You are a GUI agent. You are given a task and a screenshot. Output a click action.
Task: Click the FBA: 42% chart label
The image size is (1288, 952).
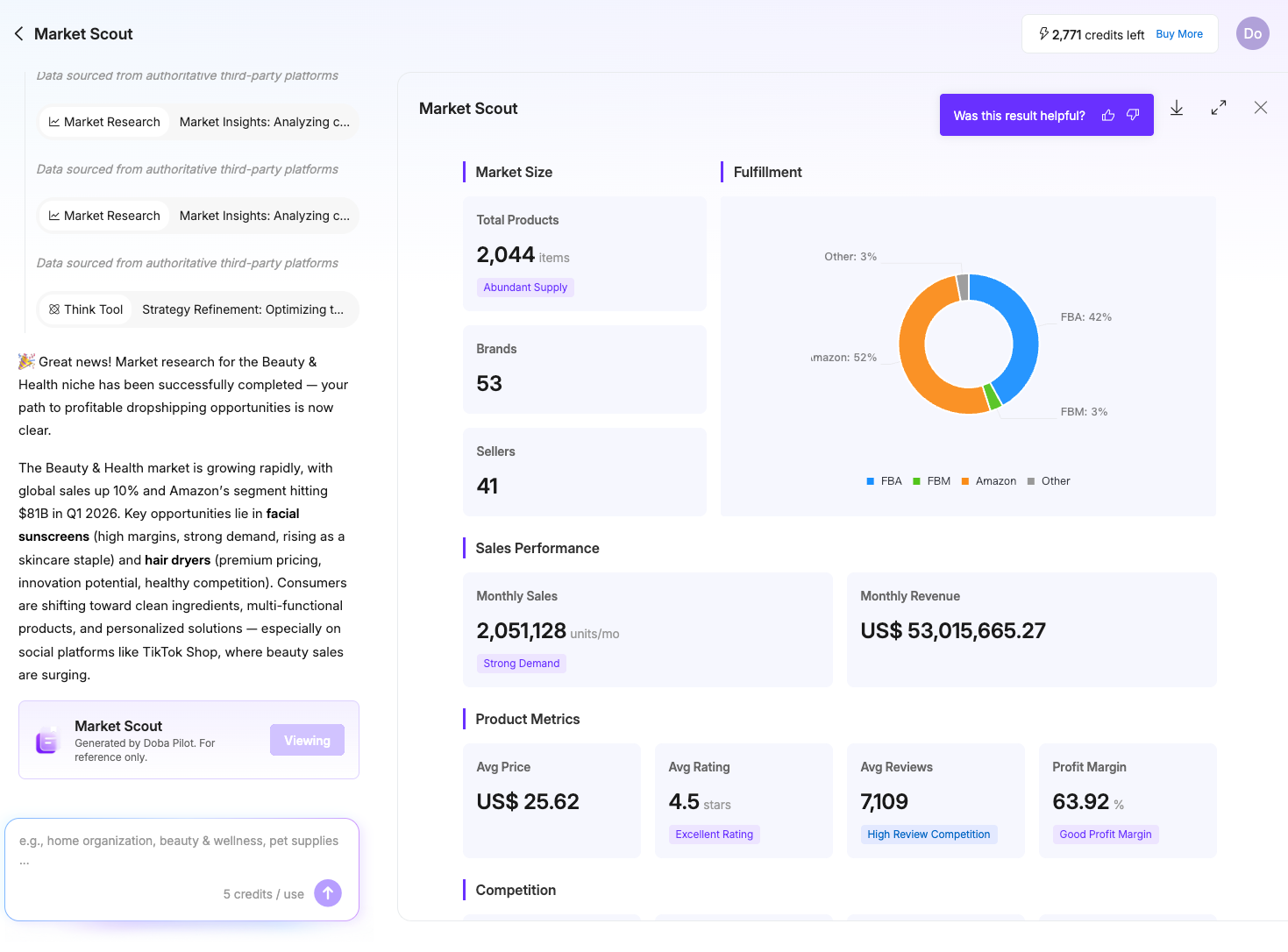pos(1085,317)
